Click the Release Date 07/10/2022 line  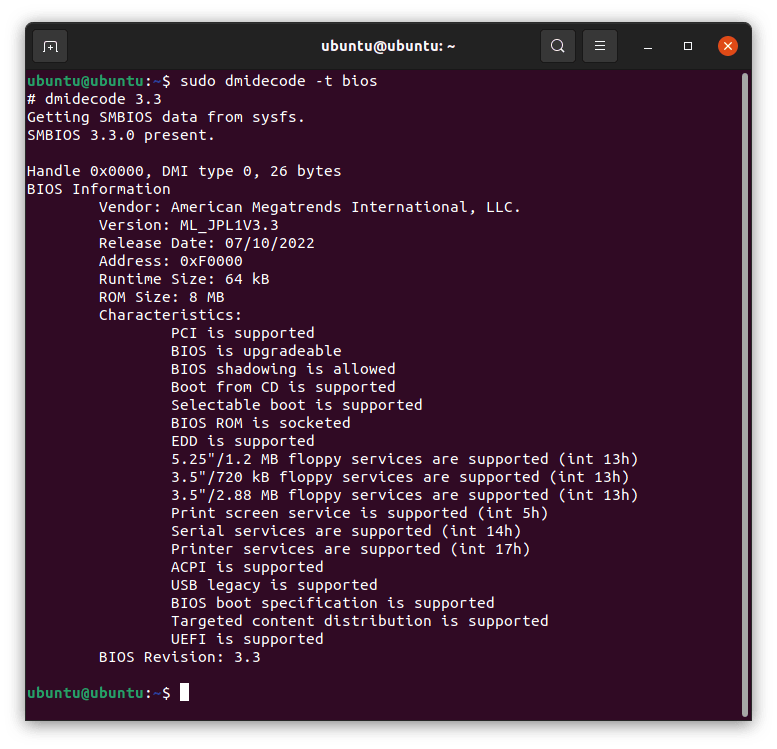point(207,243)
